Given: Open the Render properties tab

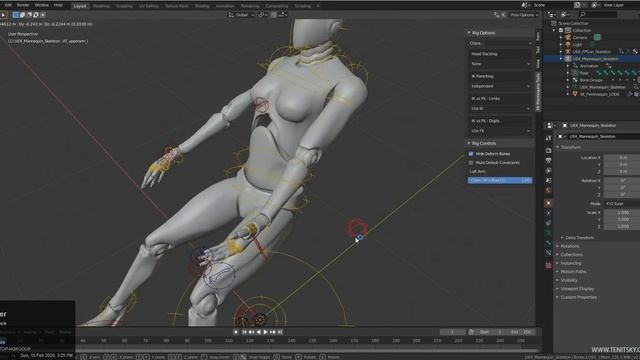Looking at the screenshot, I should point(549,151).
